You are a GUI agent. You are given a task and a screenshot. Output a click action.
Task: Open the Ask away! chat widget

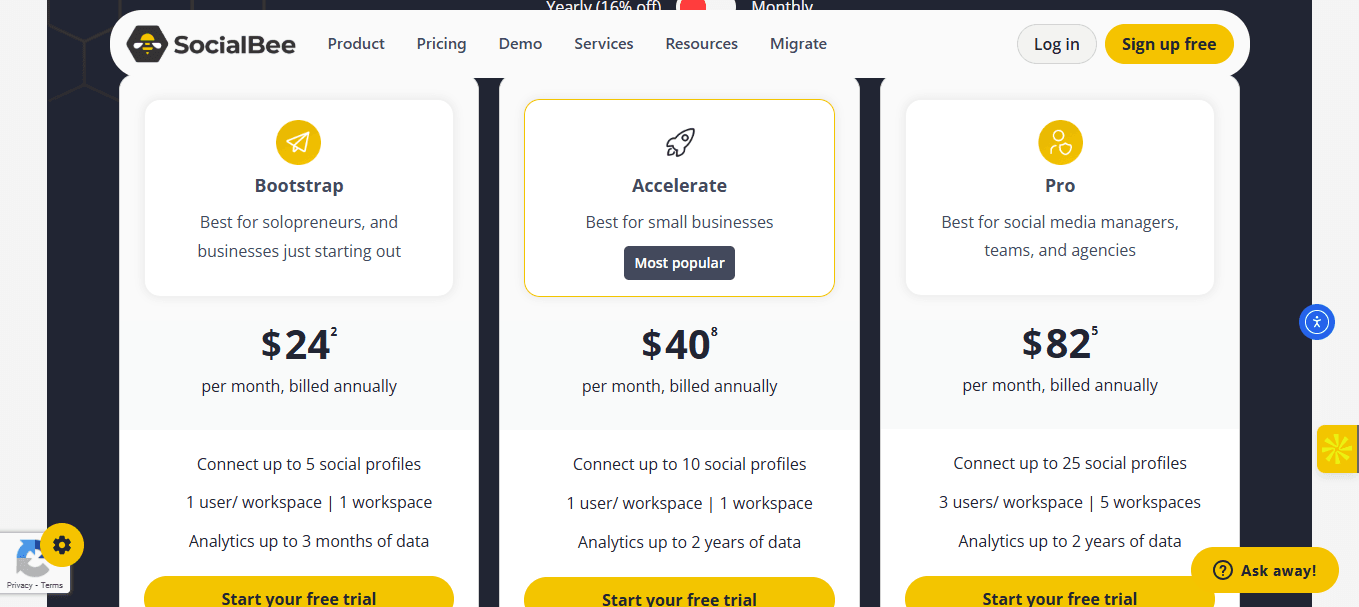(x=1264, y=570)
